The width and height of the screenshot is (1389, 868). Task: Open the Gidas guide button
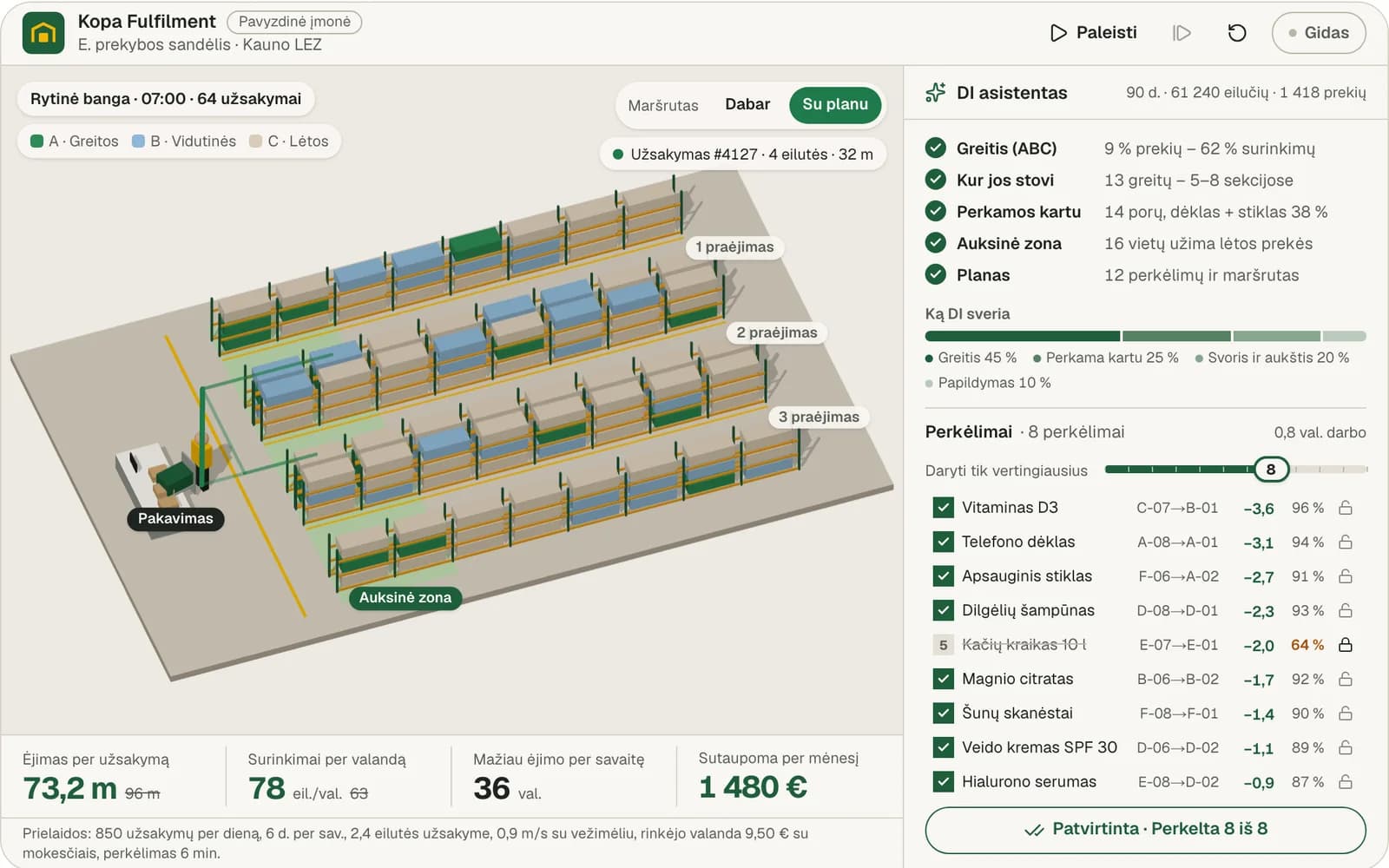[1319, 33]
